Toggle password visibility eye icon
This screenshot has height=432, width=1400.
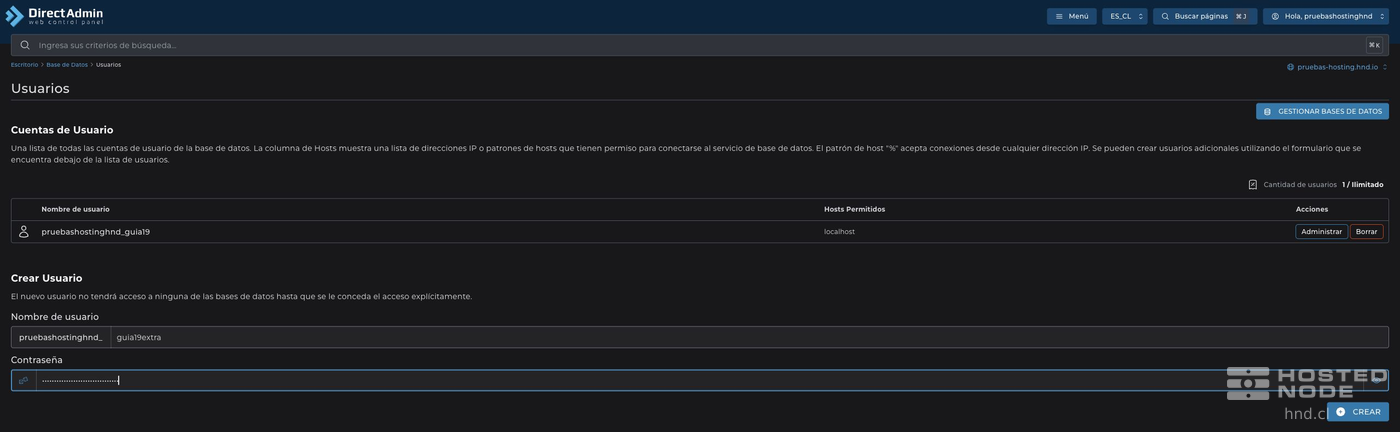click(x=1377, y=380)
